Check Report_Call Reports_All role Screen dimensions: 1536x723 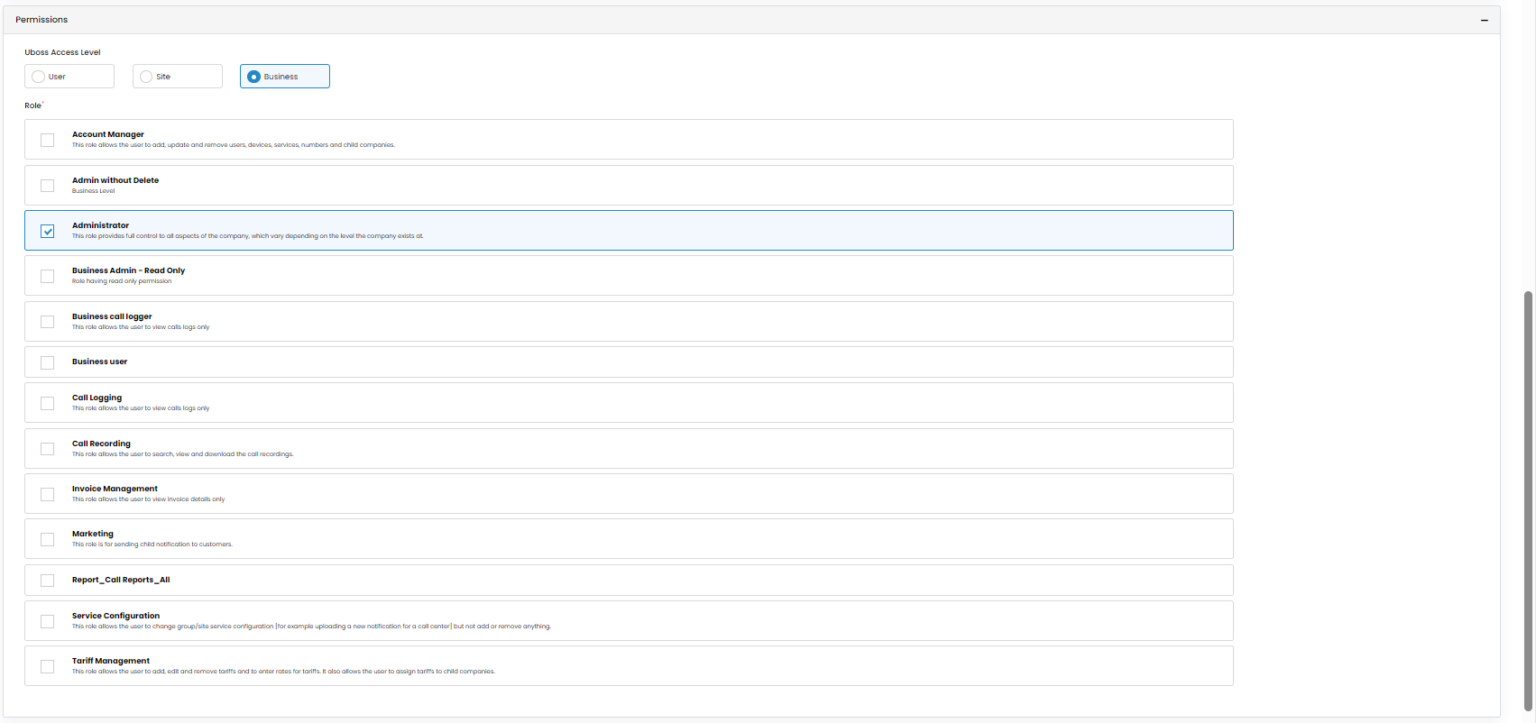click(47, 580)
